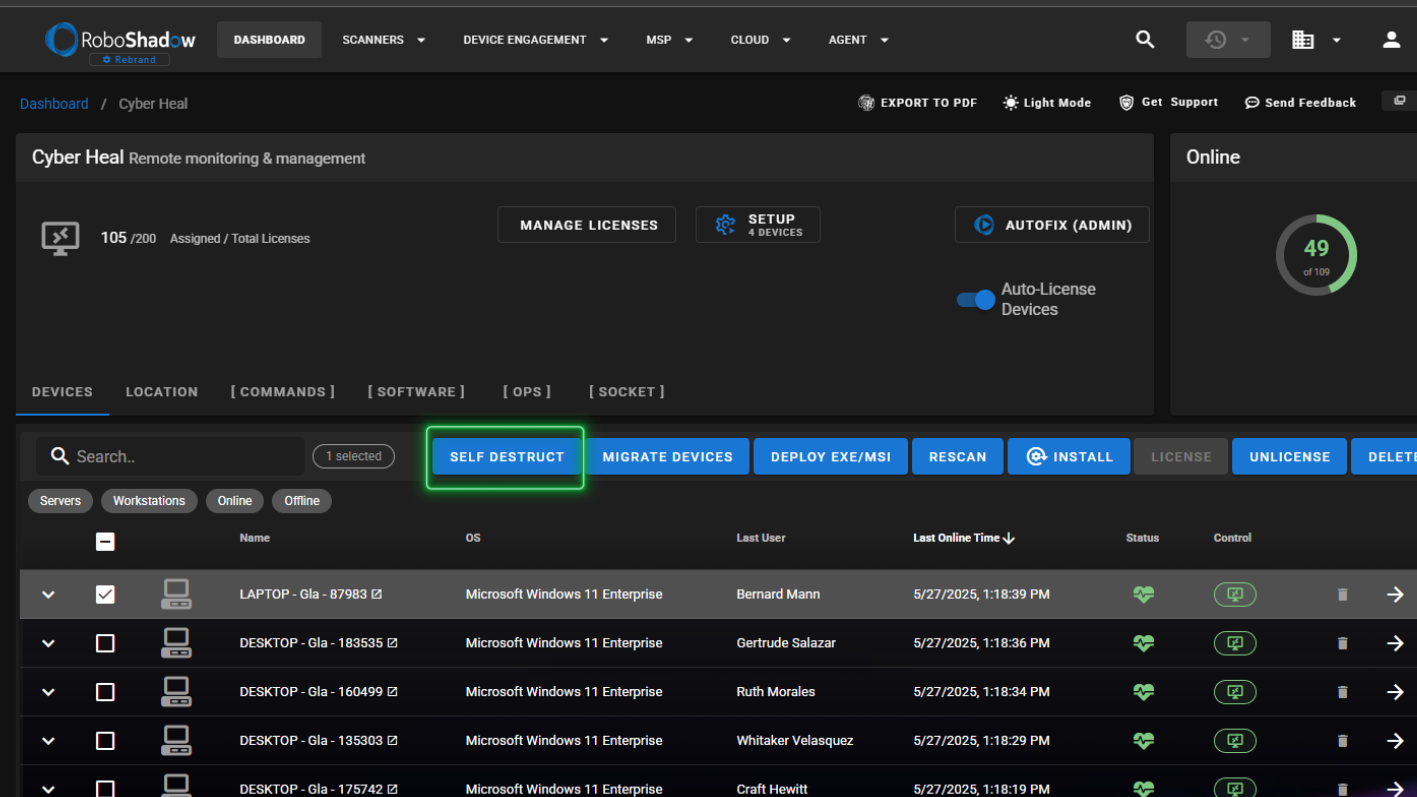1417x797 pixels.
Task: Delete DESKTOP - Gla - 160499 via trash icon
Action: coord(1343,693)
